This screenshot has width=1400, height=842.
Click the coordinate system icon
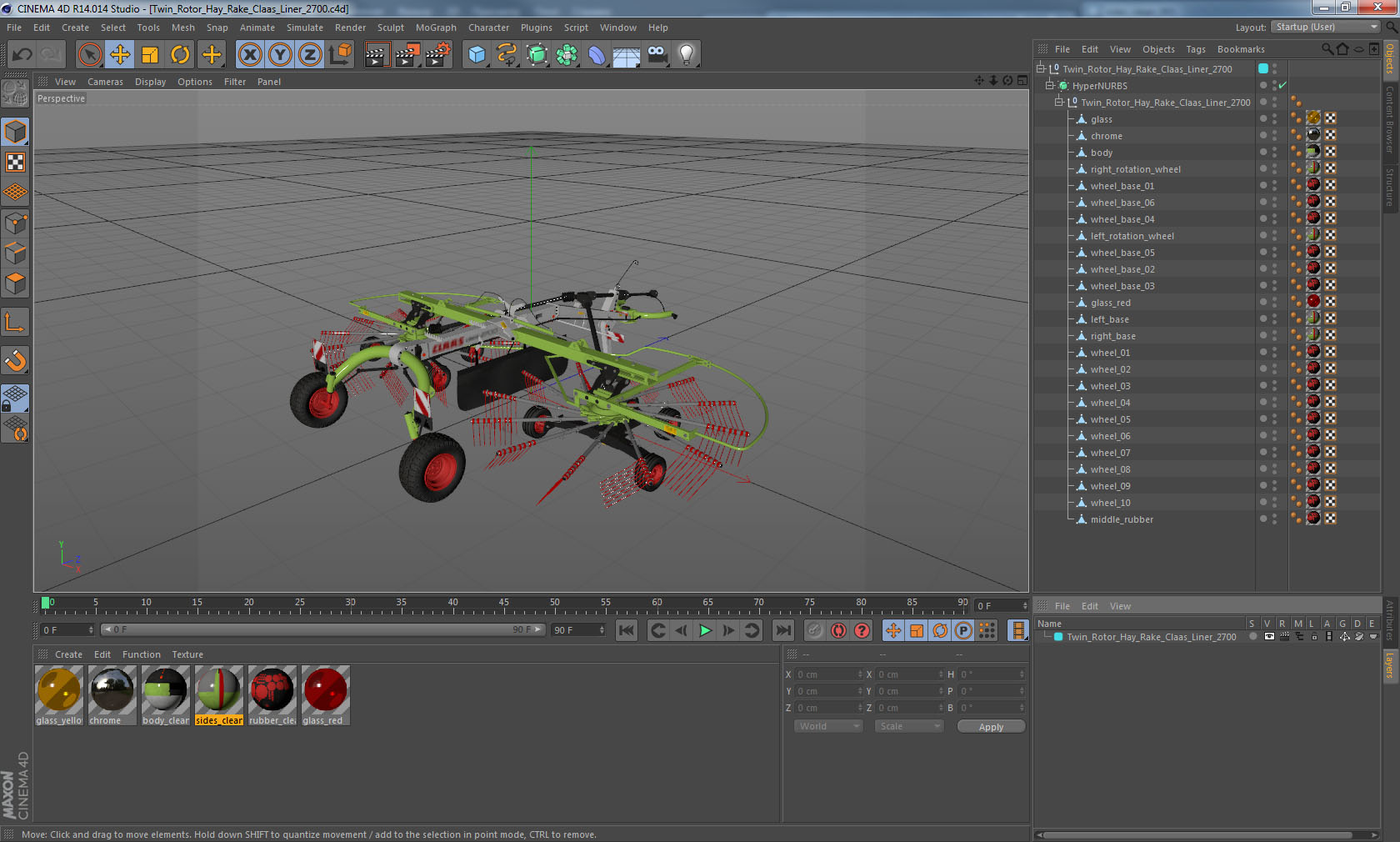[x=340, y=55]
